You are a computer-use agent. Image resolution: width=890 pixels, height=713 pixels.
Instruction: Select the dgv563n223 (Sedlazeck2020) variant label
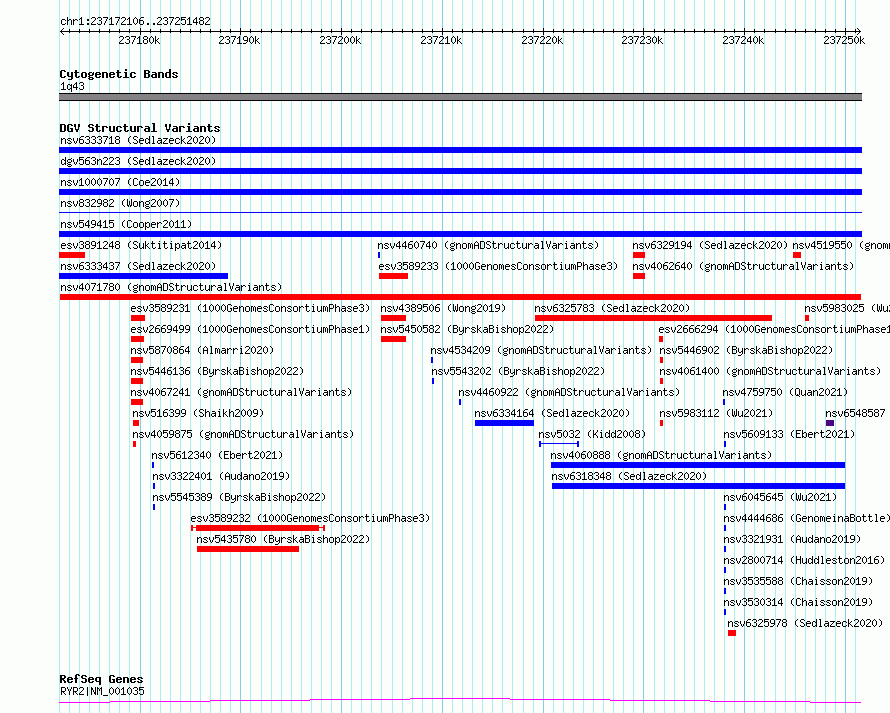click(138, 161)
